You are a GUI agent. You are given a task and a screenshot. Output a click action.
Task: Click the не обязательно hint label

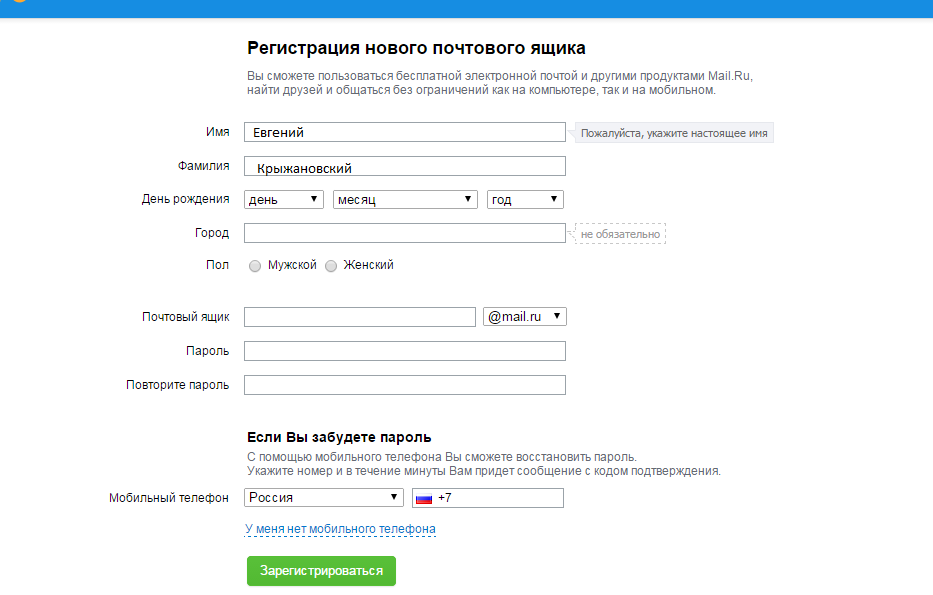click(x=621, y=234)
